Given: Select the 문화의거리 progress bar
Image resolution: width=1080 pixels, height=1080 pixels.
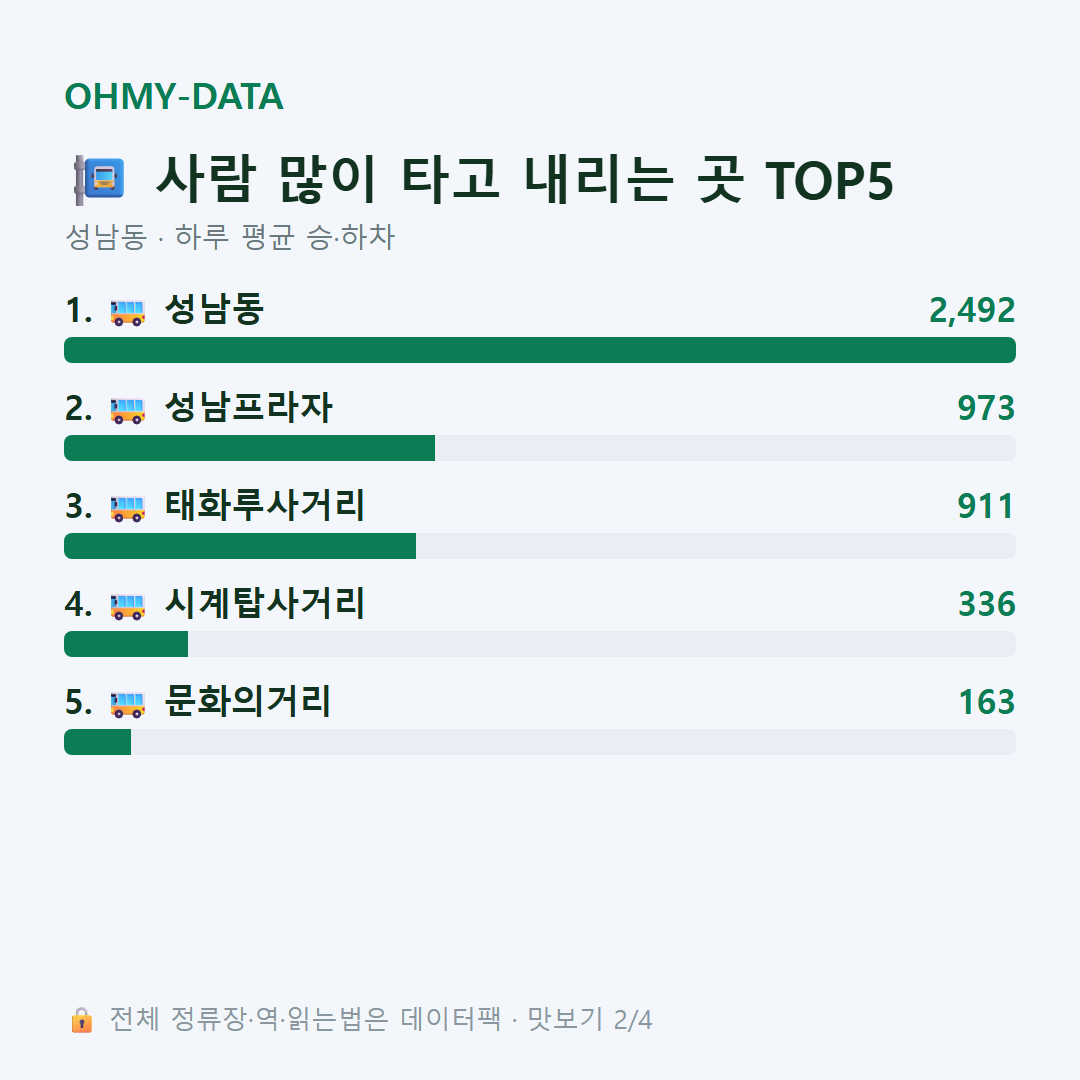Looking at the screenshot, I should pos(540,742).
